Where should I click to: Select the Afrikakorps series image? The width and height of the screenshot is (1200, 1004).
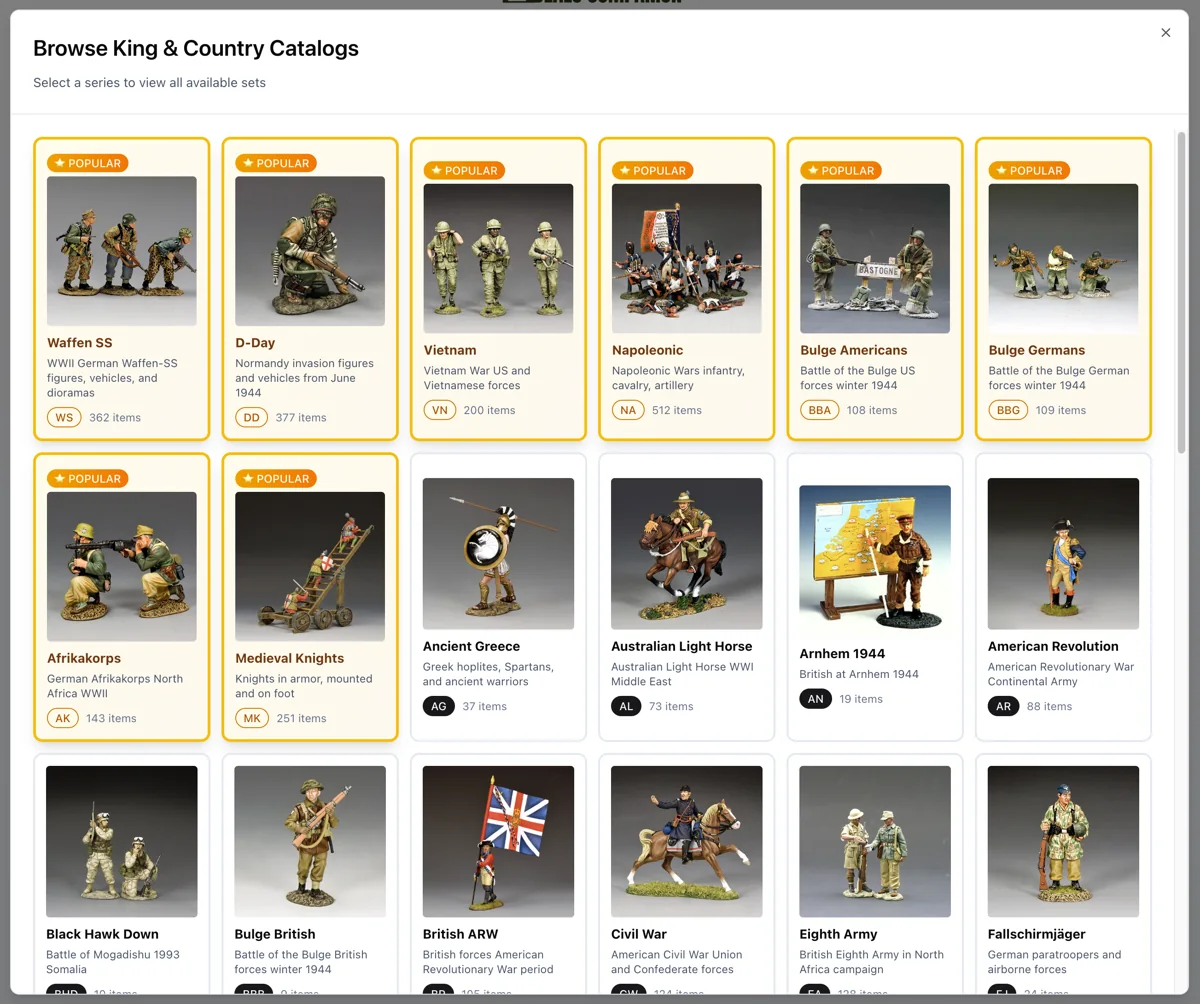coord(122,566)
